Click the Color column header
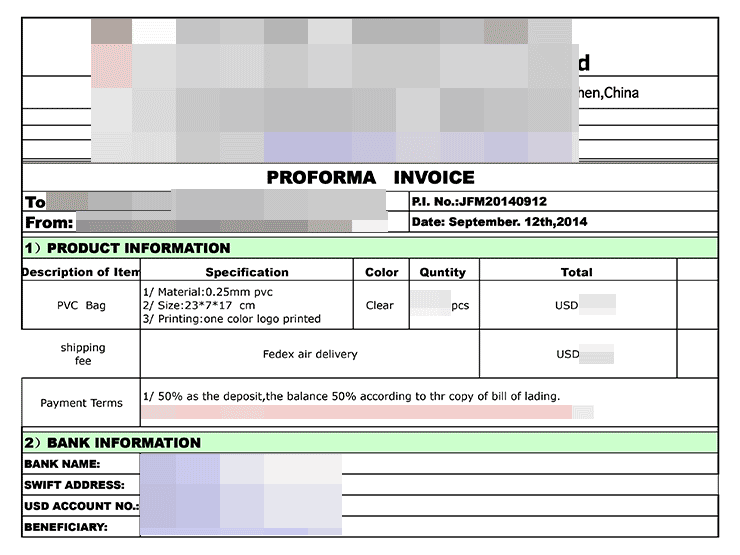This screenshot has height=555, width=740. (x=381, y=272)
